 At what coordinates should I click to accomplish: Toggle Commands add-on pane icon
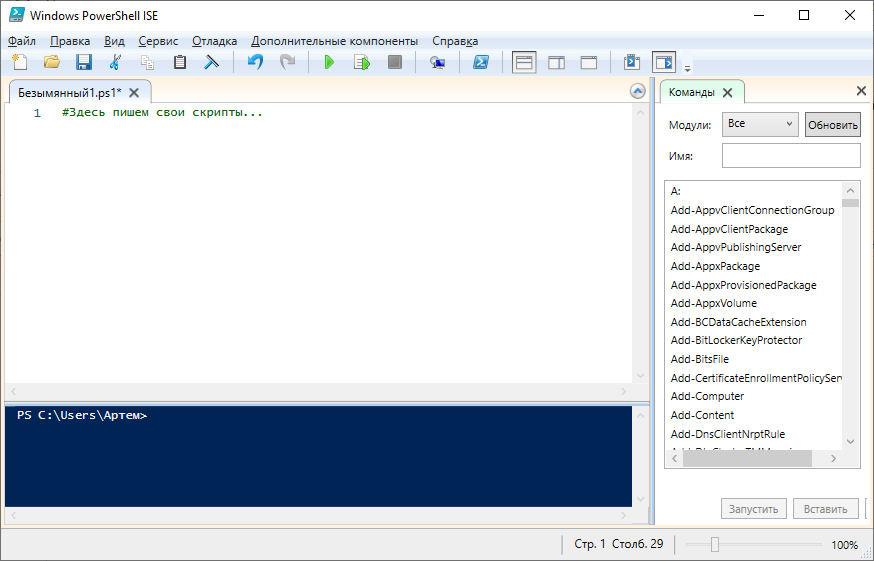tap(664, 62)
